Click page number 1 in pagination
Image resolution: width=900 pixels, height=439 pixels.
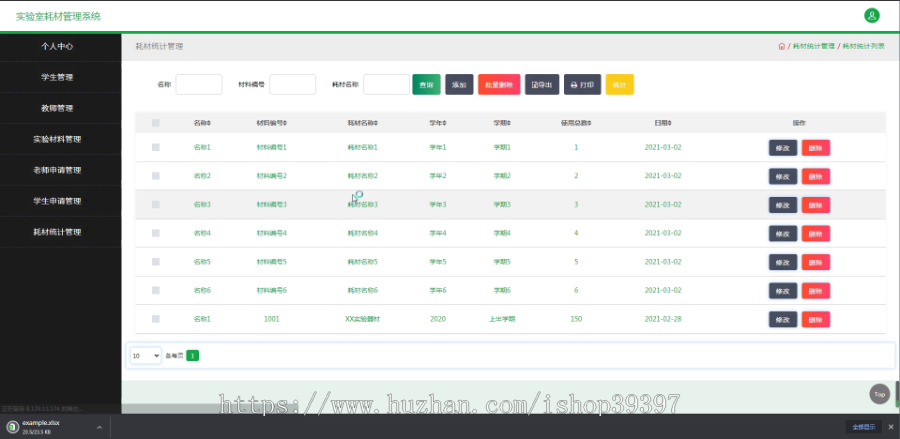click(x=193, y=356)
